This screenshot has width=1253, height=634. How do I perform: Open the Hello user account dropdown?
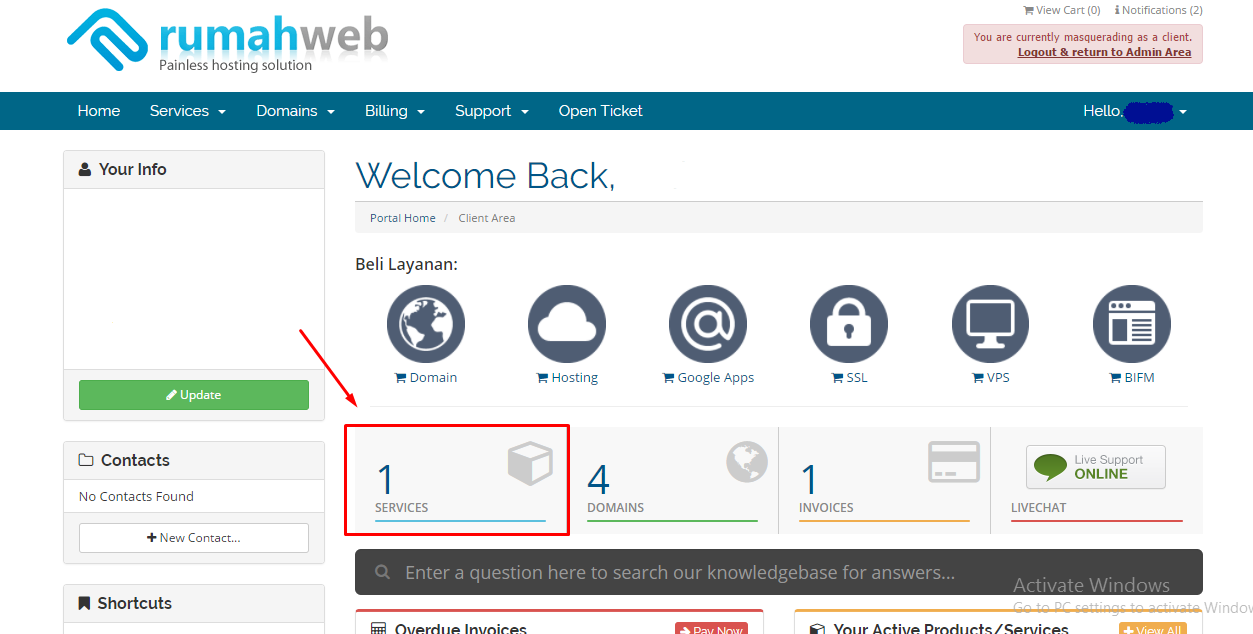pyautogui.click(x=1135, y=111)
